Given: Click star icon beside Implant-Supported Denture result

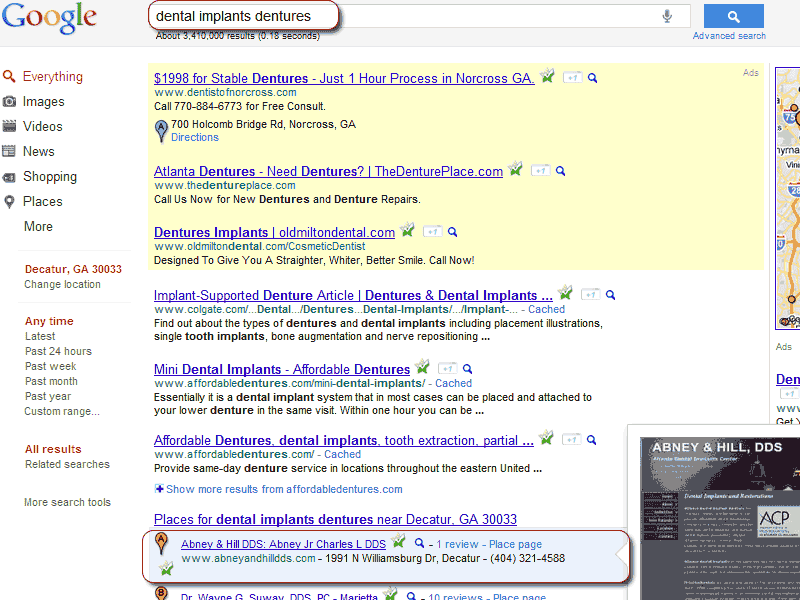Looking at the screenshot, I should [x=565, y=292].
